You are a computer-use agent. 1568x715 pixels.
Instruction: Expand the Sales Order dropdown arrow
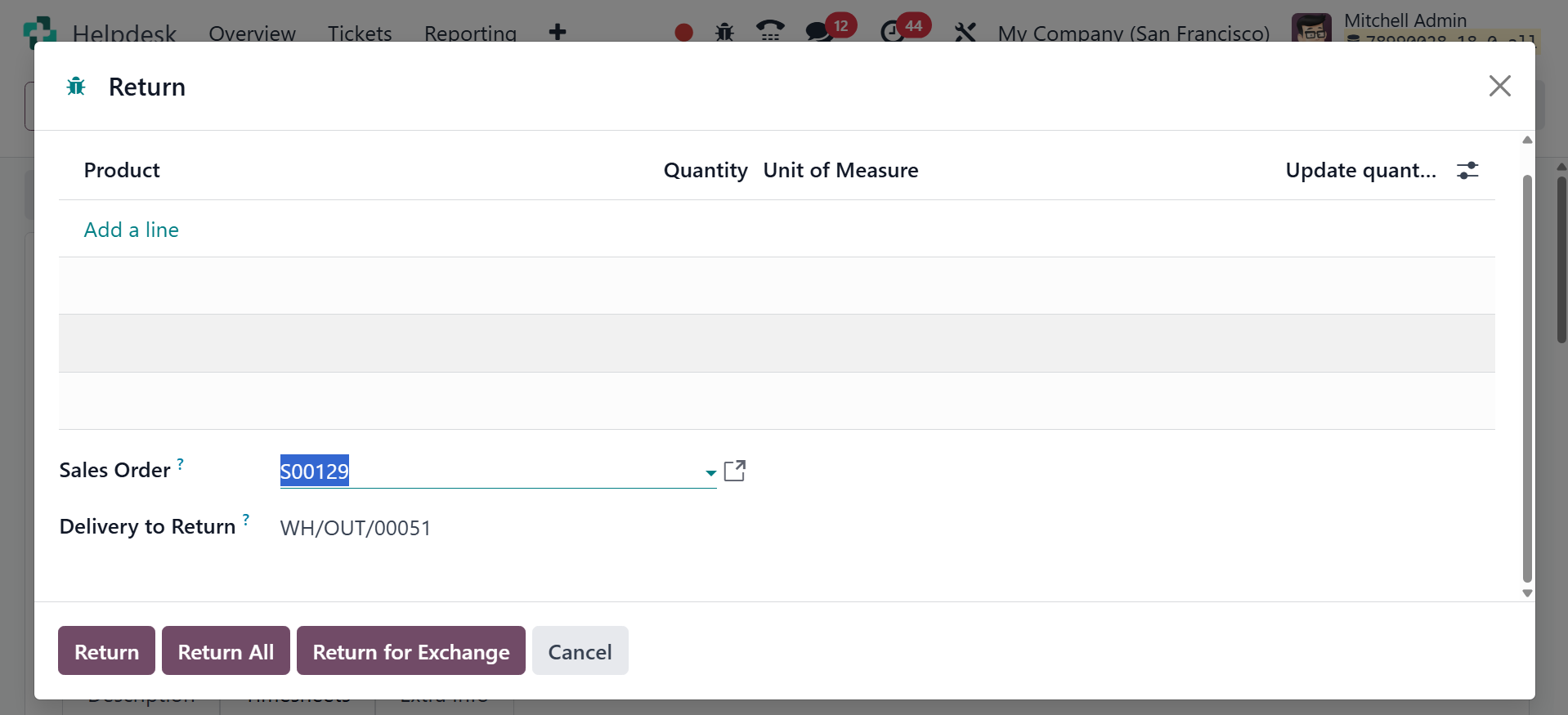pyautogui.click(x=710, y=472)
